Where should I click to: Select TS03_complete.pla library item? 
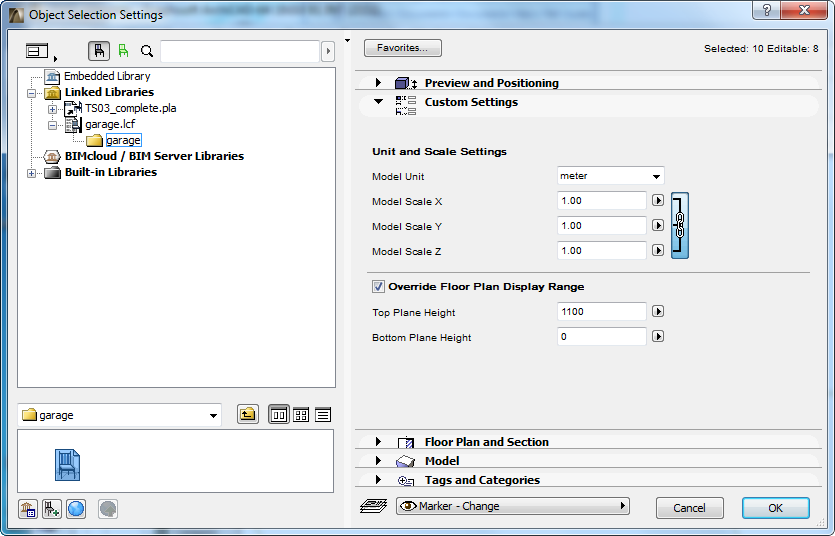click(x=130, y=108)
